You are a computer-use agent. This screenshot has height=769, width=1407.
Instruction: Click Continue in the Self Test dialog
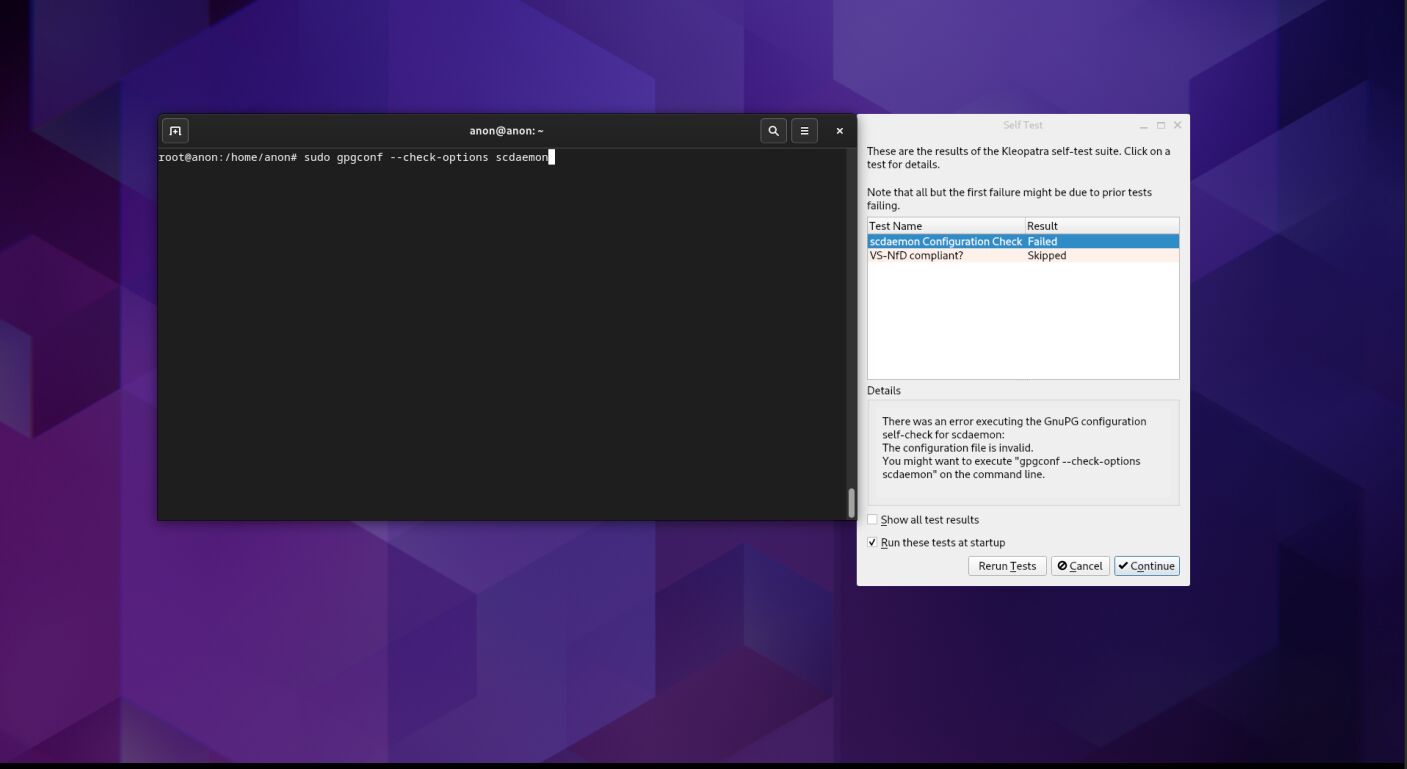coord(1146,566)
